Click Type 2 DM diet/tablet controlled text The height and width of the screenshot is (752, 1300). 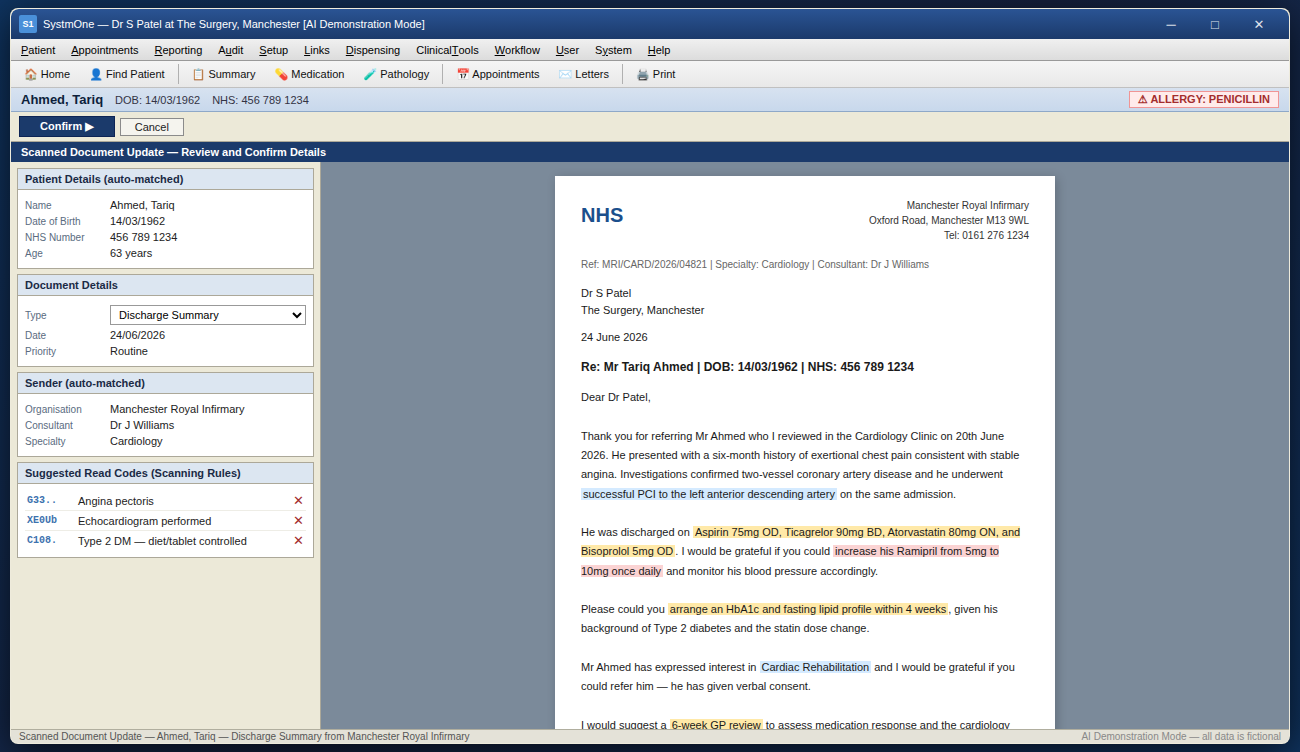pyautogui.click(x=162, y=541)
